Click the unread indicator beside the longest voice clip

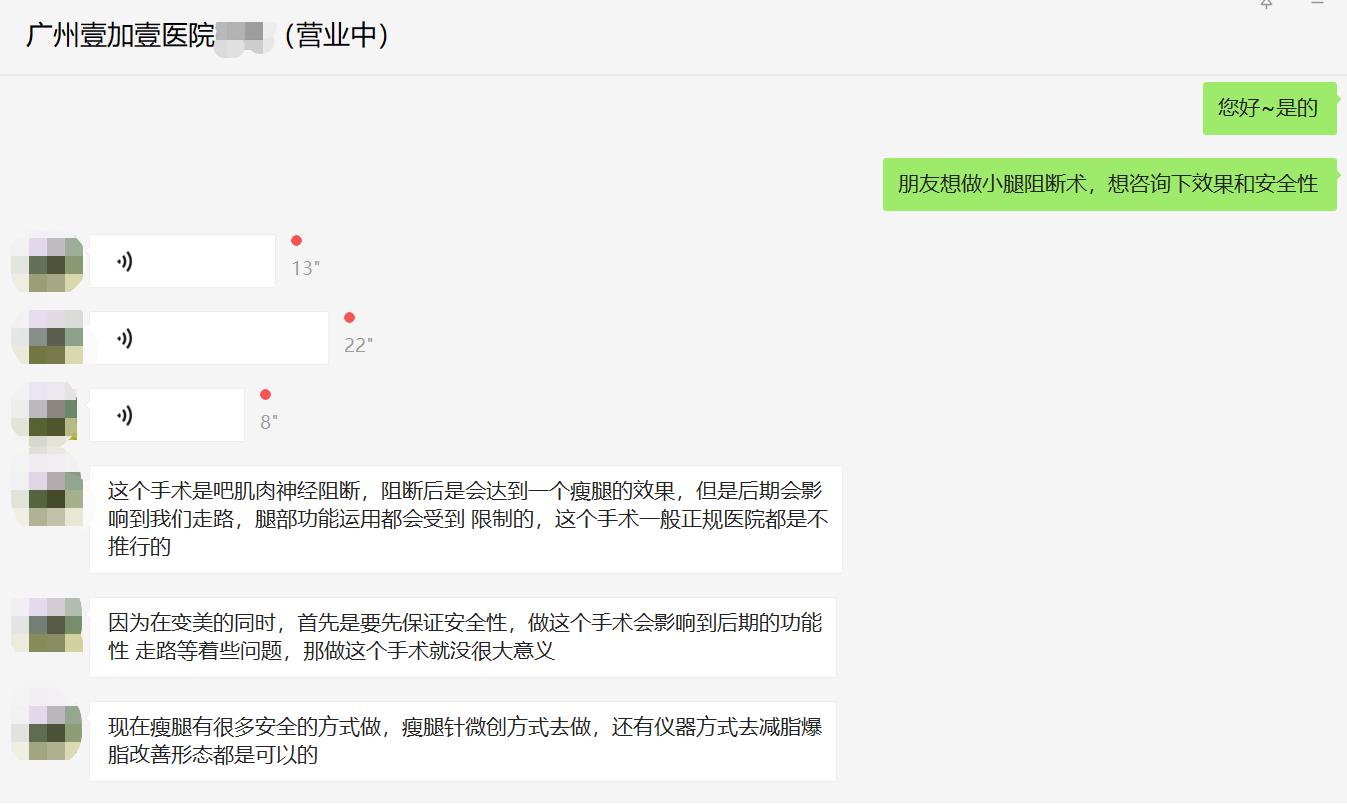click(x=349, y=317)
